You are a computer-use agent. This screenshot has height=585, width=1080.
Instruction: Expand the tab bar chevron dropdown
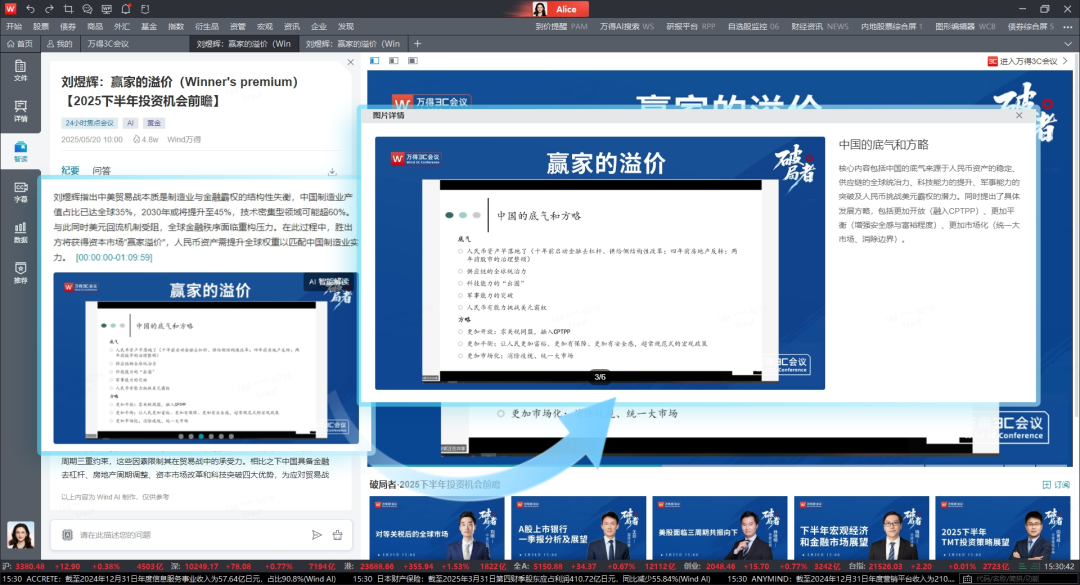[x=1068, y=43]
